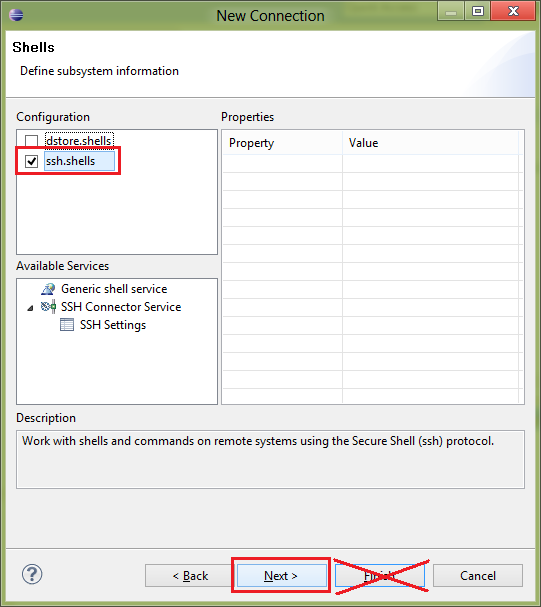This screenshot has height=607, width=541.
Task: Go to the Next wizard page
Action: coord(281,576)
